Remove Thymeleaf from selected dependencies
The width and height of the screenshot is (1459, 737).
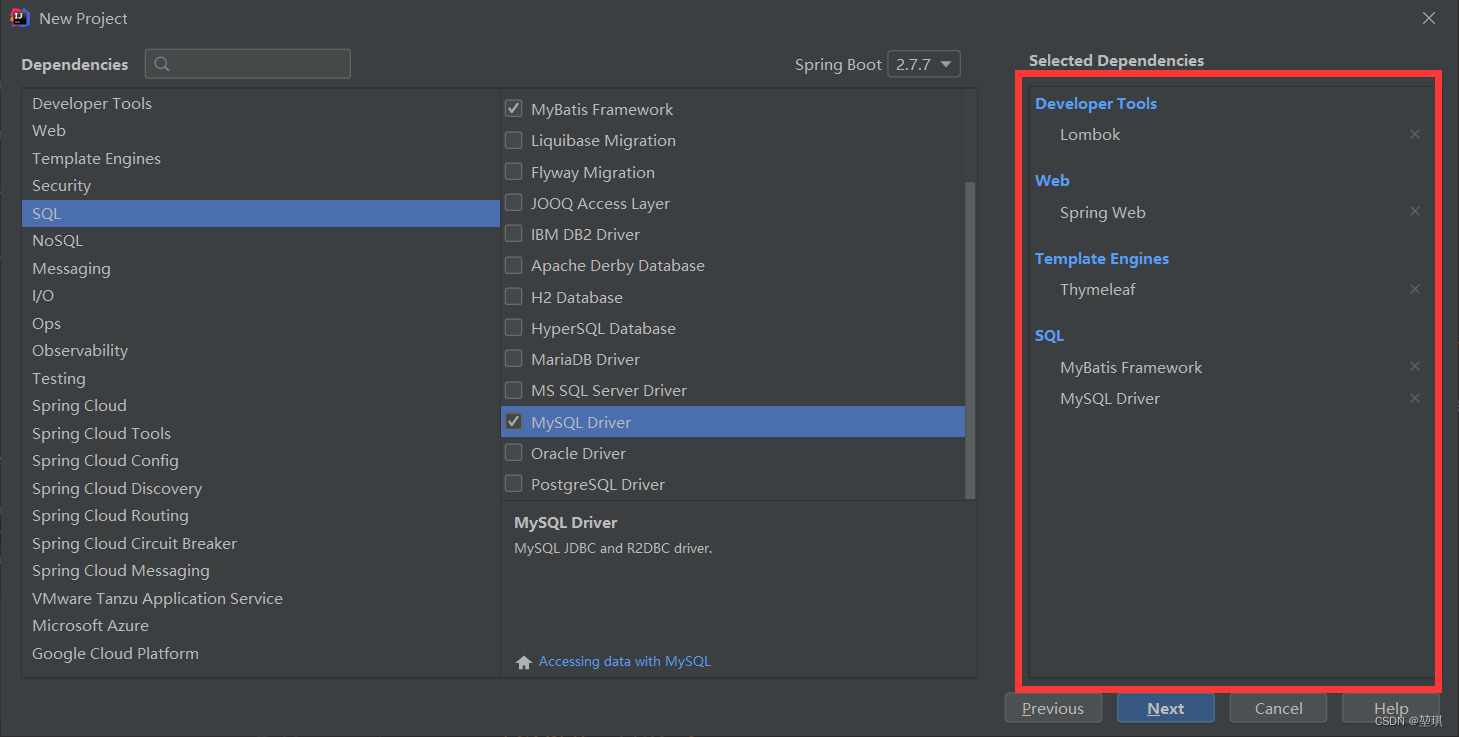(x=1415, y=289)
